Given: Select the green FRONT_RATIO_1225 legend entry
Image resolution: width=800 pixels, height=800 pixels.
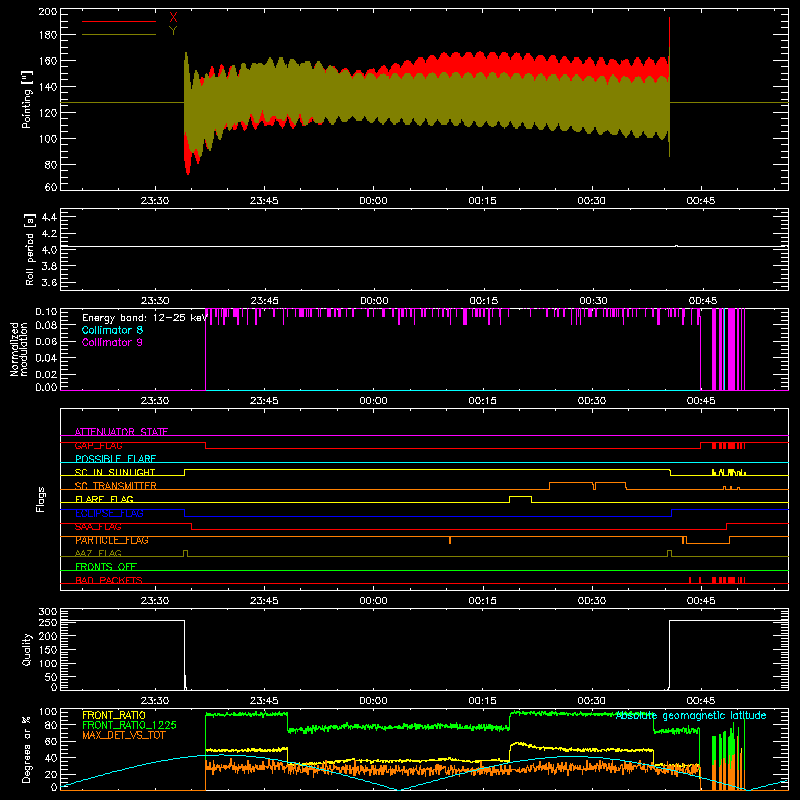Looking at the screenshot, I should [x=129, y=725].
